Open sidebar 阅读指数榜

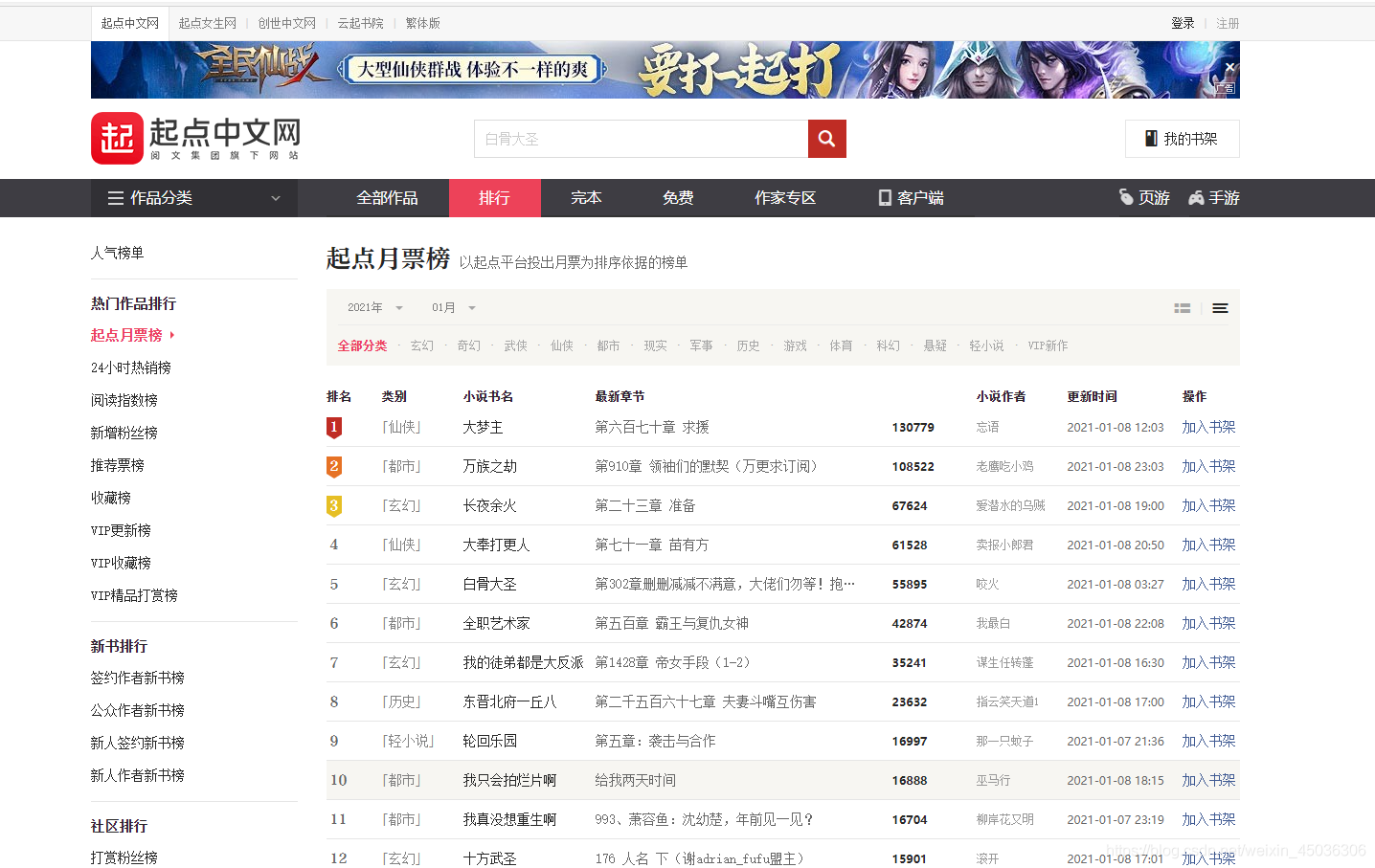[124, 400]
